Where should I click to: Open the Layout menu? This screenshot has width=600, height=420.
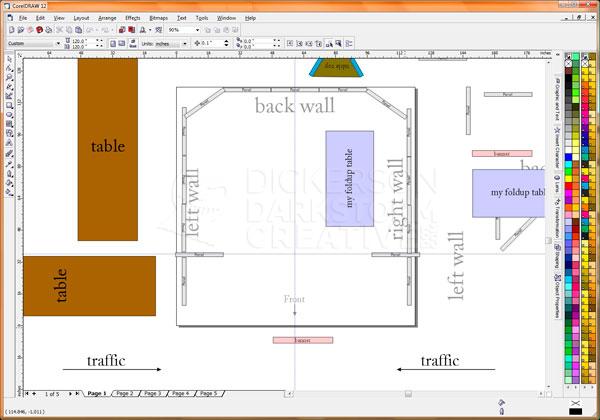(81, 18)
